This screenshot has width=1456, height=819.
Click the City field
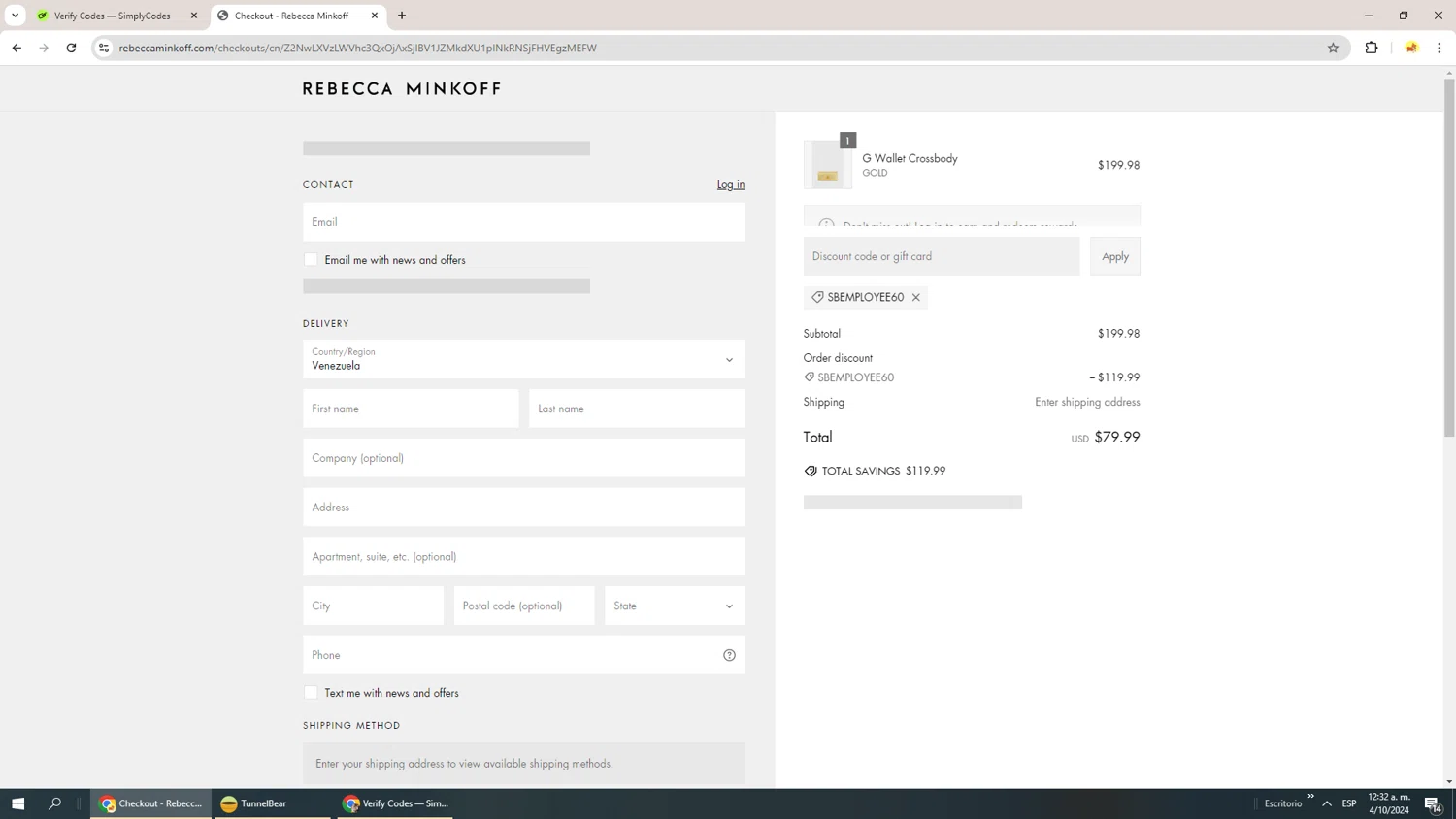click(373, 606)
